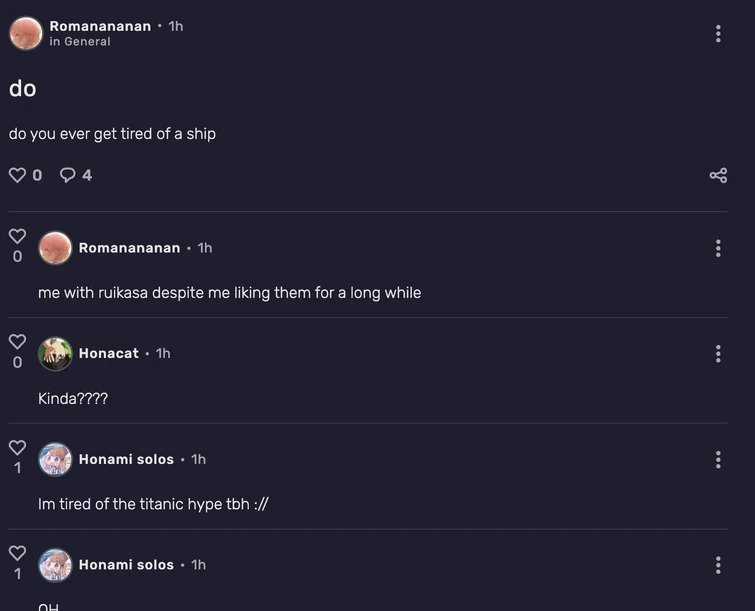Like Honacat's "Kinda????" comment
Viewport: 755px width, 611px height.
click(x=17, y=342)
